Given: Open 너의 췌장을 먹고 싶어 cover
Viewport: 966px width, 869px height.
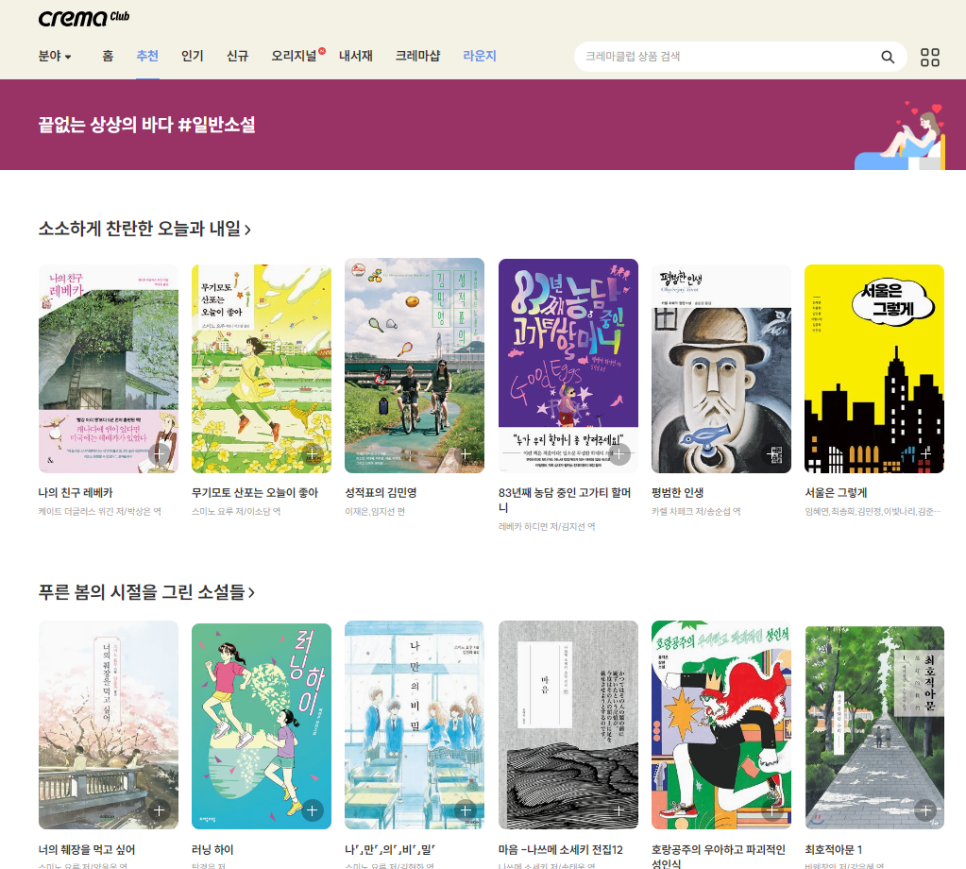Looking at the screenshot, I should (108, 725).
